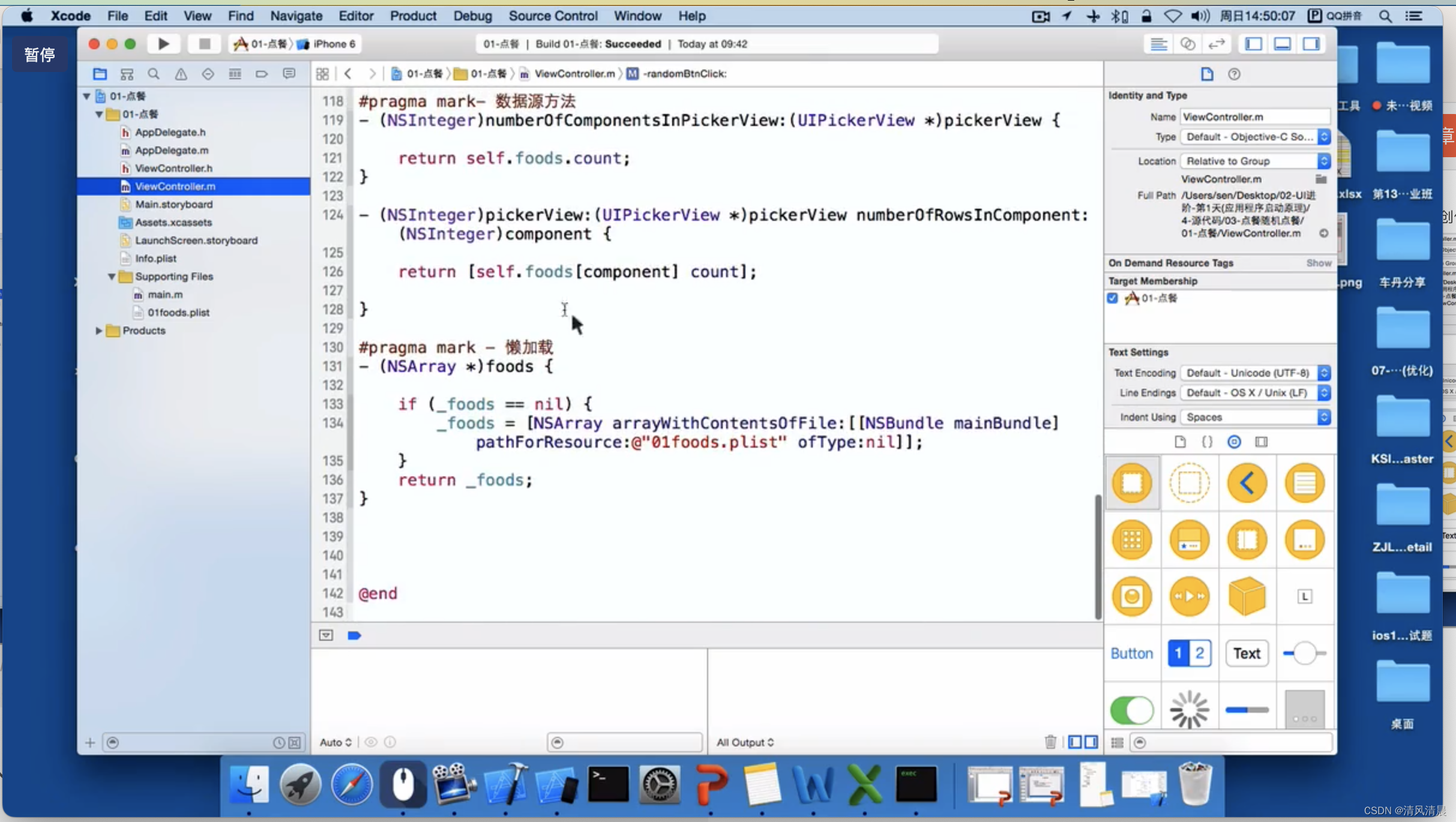Open the Indent Using dropdown
The image size is (1456, 822).
coord(1255,417)
